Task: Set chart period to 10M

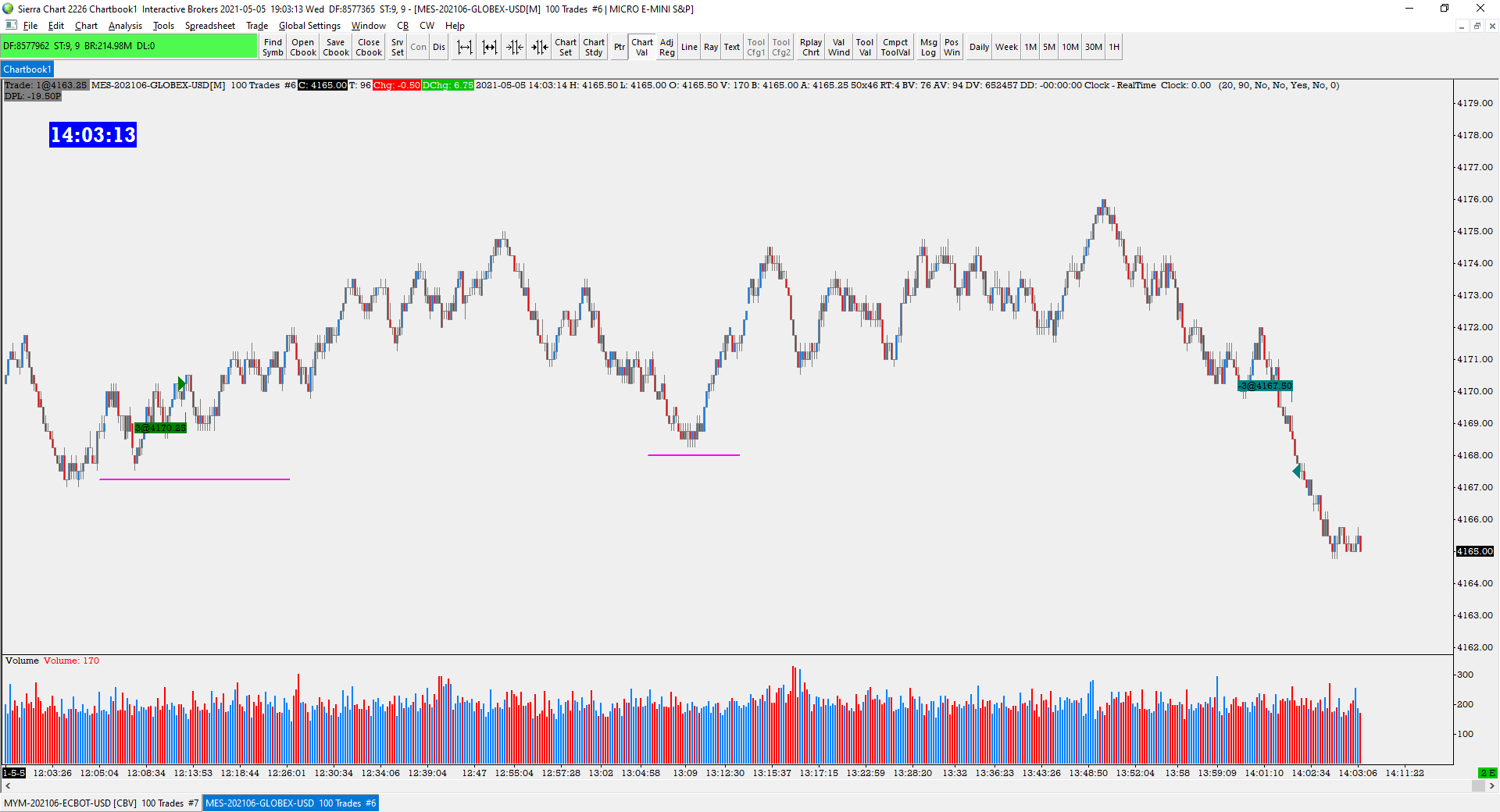Action: pyautogui.click(x=1070, y=47)
